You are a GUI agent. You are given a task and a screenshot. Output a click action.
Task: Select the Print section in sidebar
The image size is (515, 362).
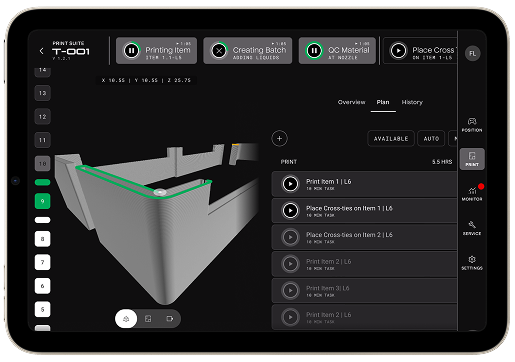472,159
